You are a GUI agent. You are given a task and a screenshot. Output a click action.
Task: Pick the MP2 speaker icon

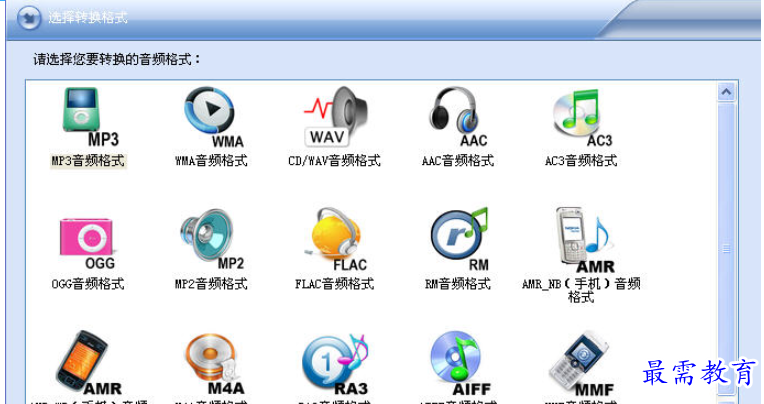(212, 240)
